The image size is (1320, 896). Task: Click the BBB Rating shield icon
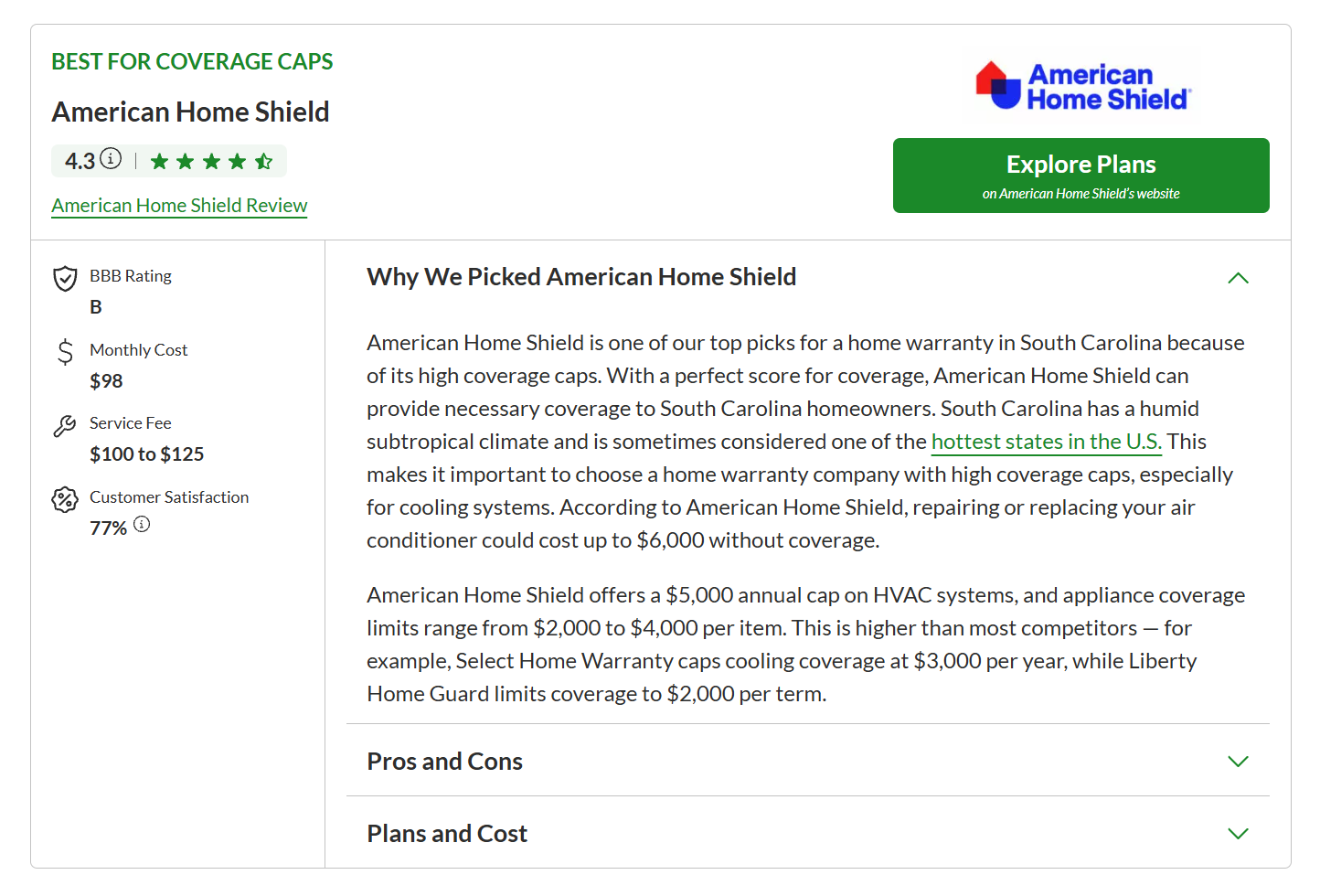pyautogui.click(x=65, y=279)
